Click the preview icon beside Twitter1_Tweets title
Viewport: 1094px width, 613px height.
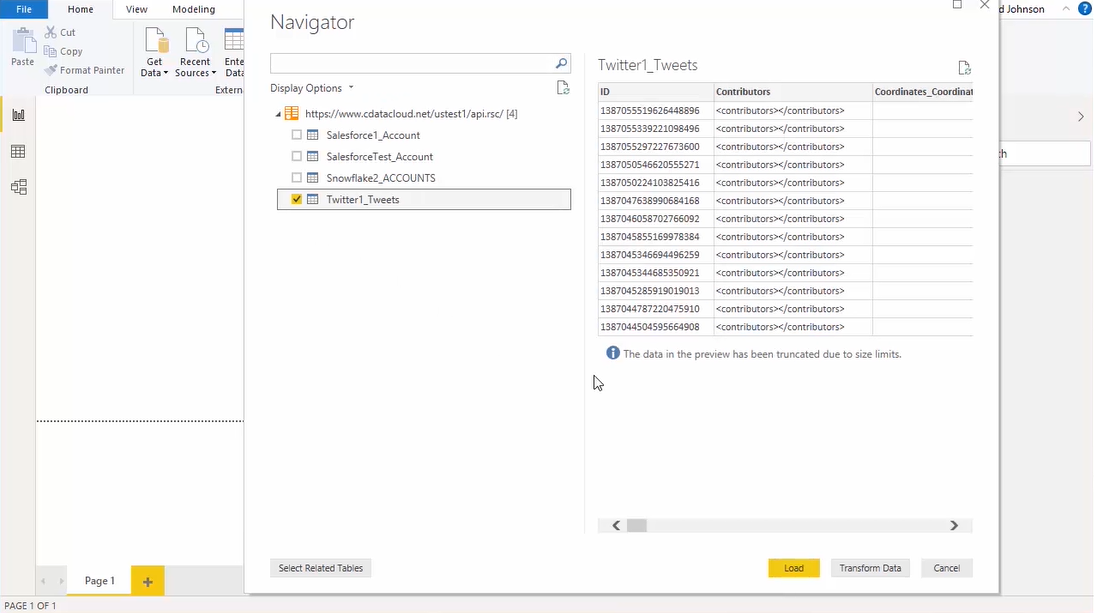(964, 67)
